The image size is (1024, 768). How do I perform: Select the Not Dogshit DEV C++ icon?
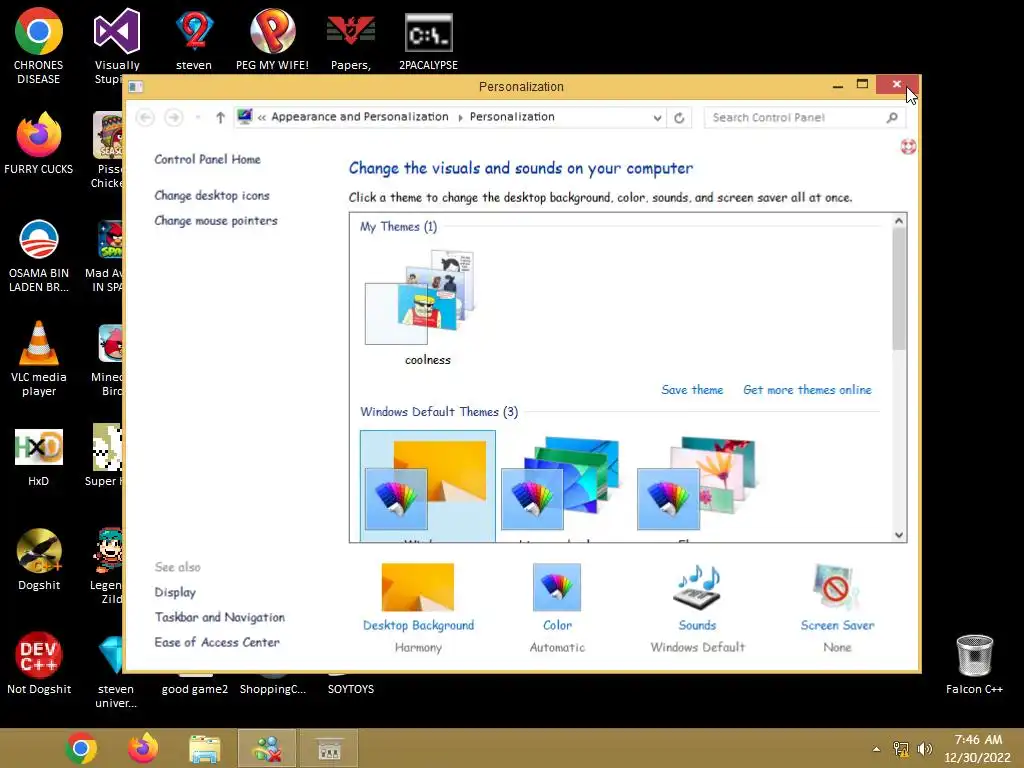click(x=39, y=663)
